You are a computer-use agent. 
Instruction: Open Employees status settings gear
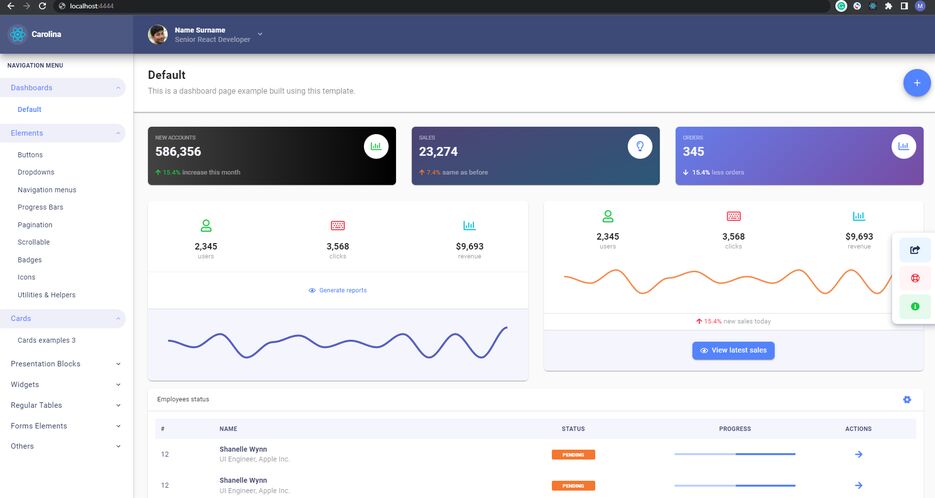click(907, 400)
